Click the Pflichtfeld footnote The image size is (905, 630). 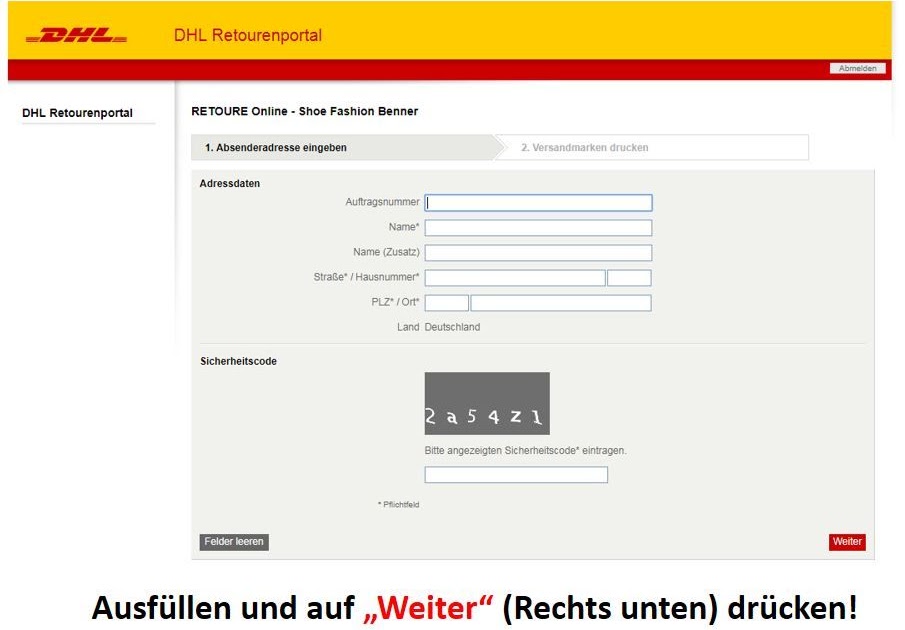pos(398,505)
